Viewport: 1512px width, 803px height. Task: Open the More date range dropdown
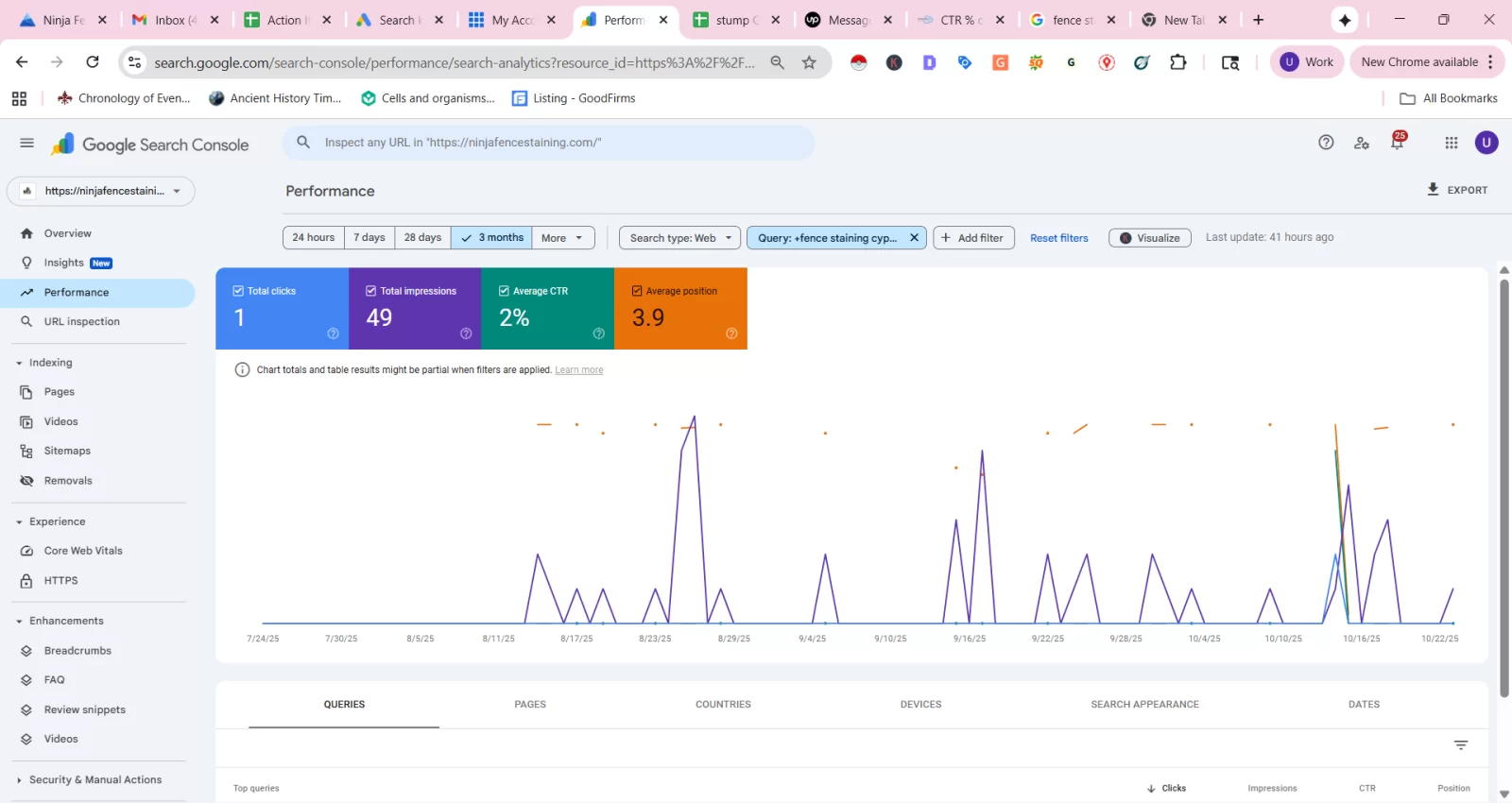click(x=563, y=238)
